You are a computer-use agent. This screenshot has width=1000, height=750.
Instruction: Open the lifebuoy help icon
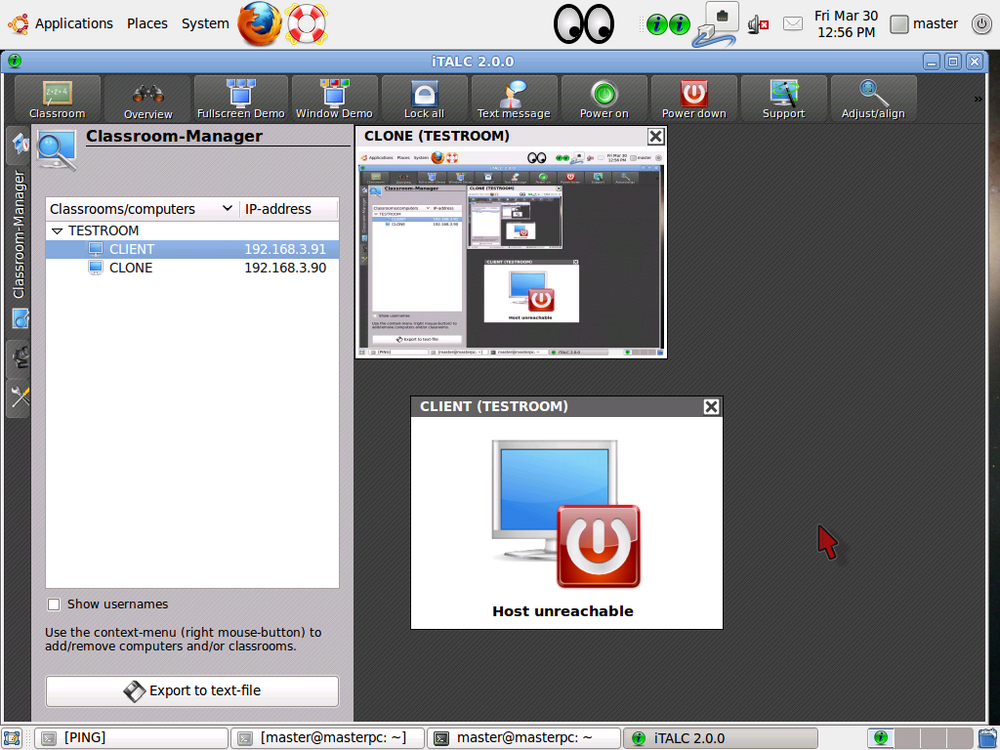point(306,24)
